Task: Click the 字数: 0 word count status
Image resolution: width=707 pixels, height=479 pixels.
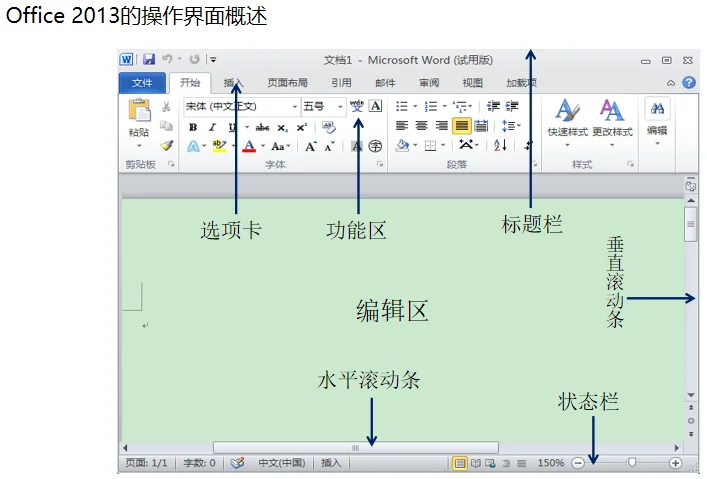Action: point(199,463)
